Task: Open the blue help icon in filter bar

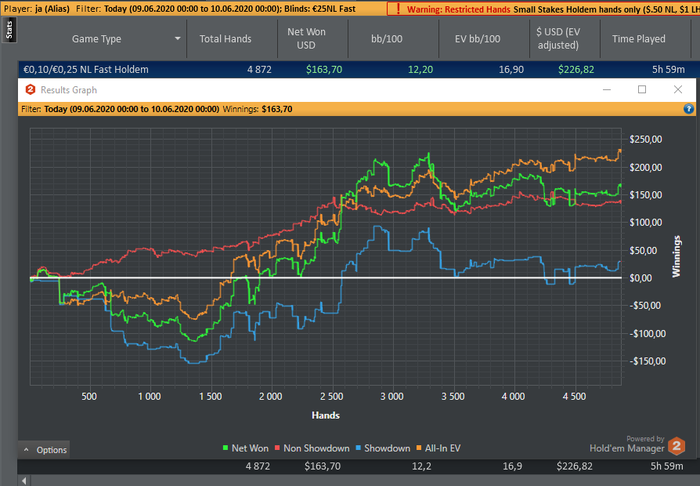Action: (688, 109)
